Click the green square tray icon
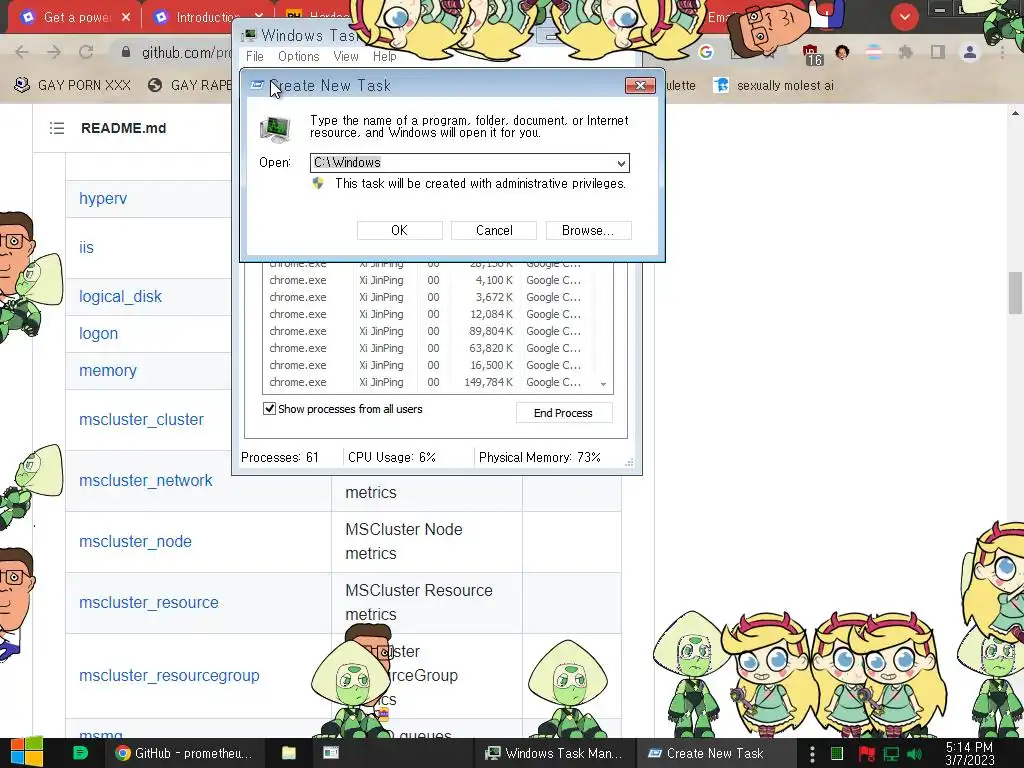The image size is (1024, 768). [837, 754]
